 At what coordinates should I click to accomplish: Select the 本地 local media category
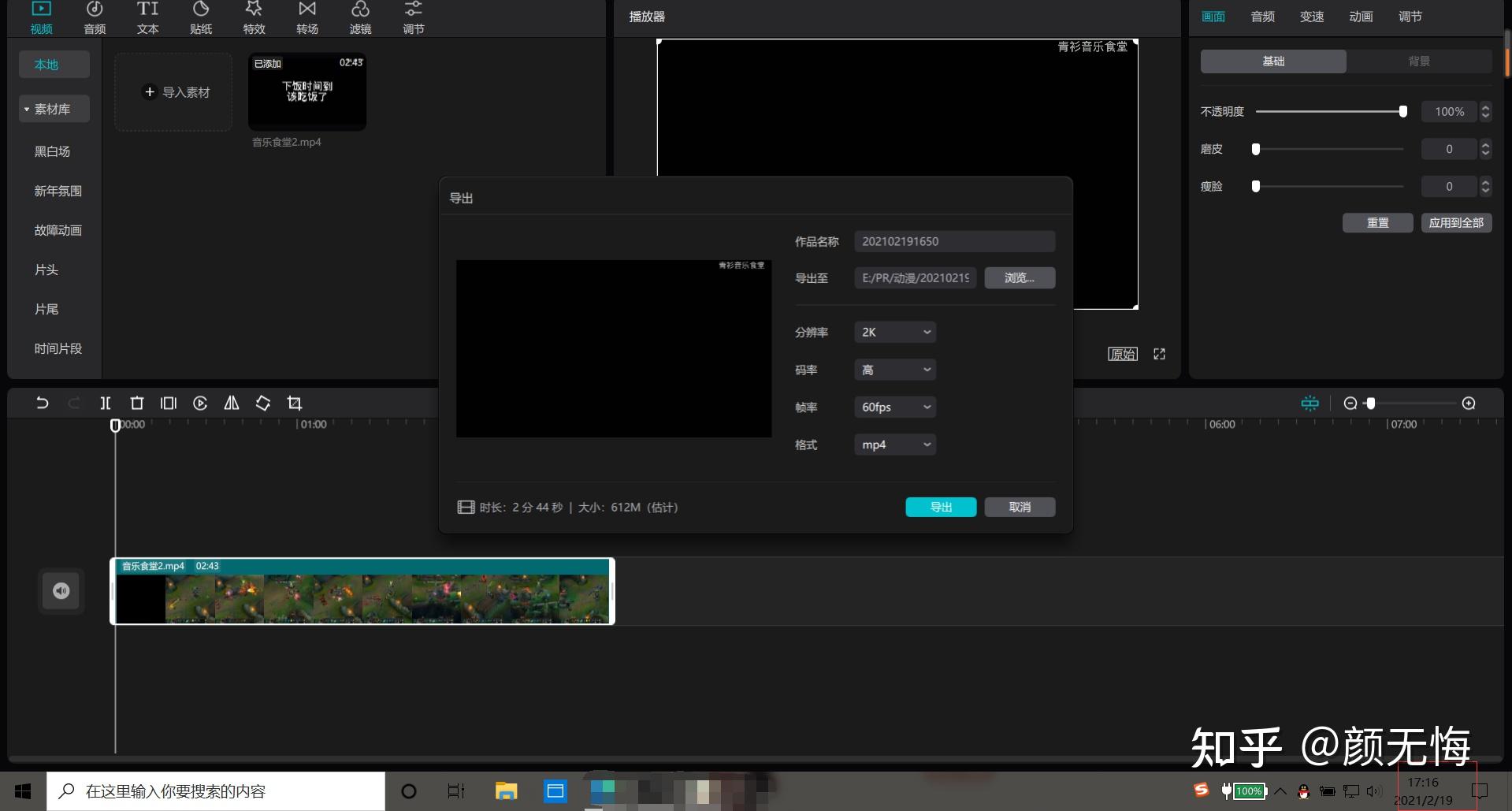tap(54, 65)
